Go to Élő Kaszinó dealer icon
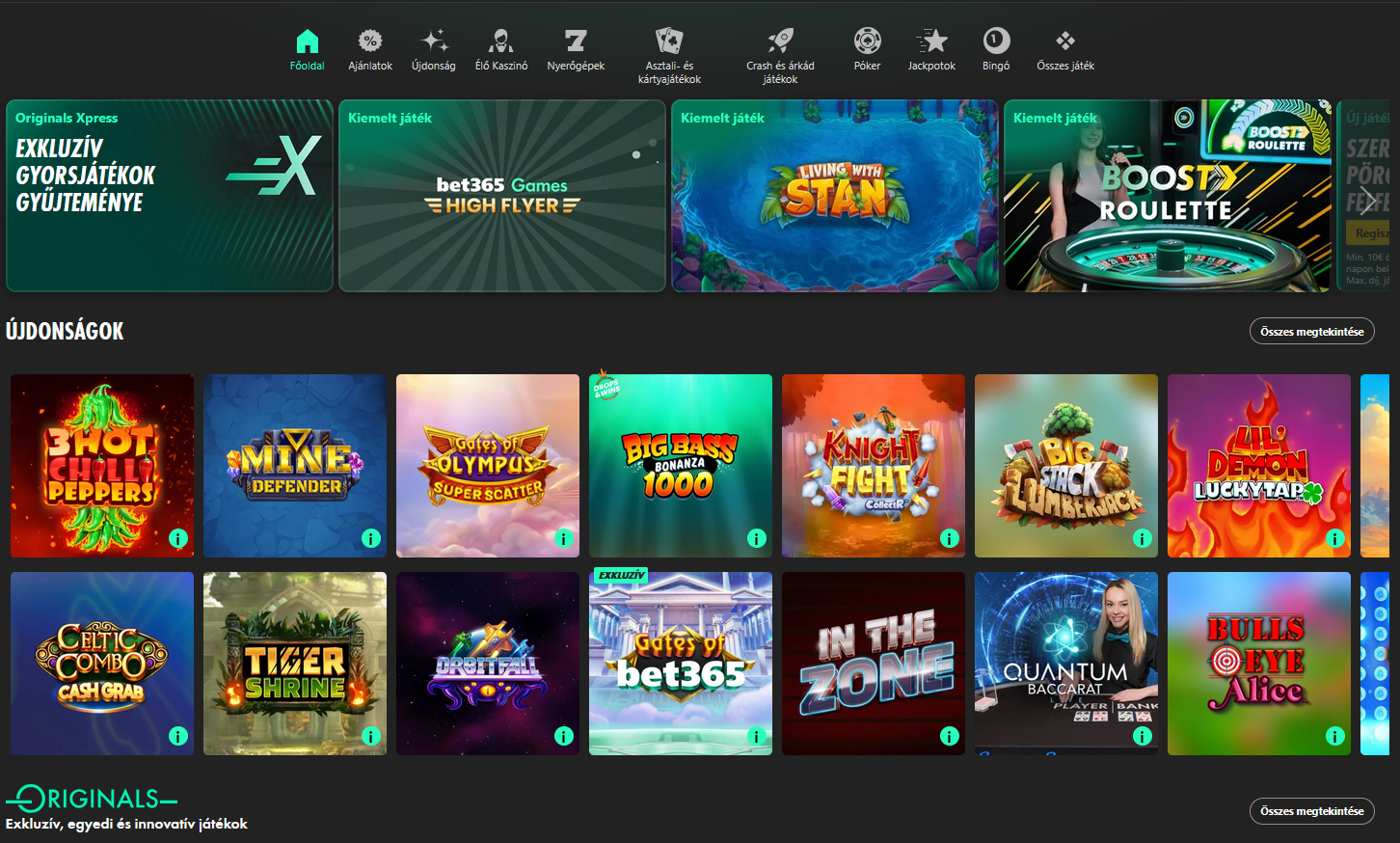Viewport: 1400px width, 843px height. (500, 41)
